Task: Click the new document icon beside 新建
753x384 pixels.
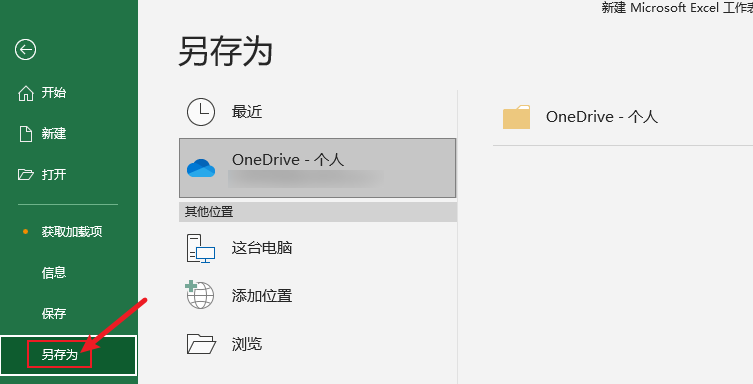Action: tap(25, 134)
